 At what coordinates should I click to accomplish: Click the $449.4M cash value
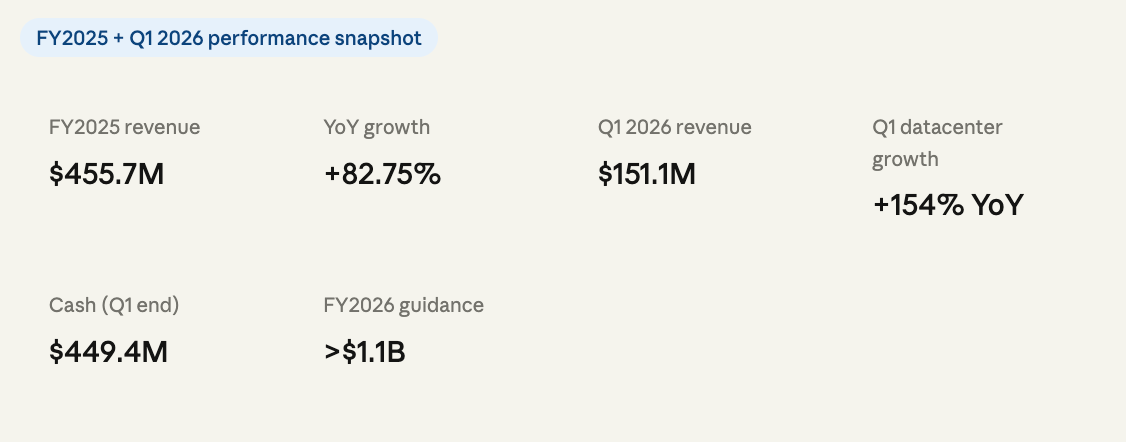point(108,352)
